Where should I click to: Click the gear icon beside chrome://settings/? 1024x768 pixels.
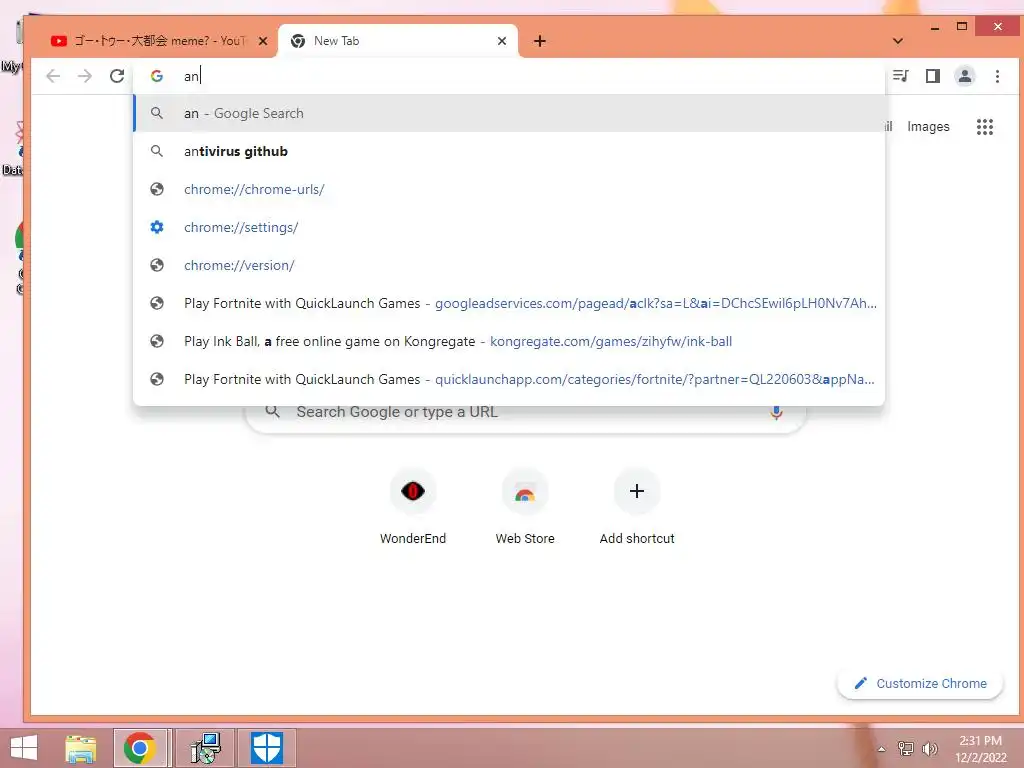coord(157,227)
